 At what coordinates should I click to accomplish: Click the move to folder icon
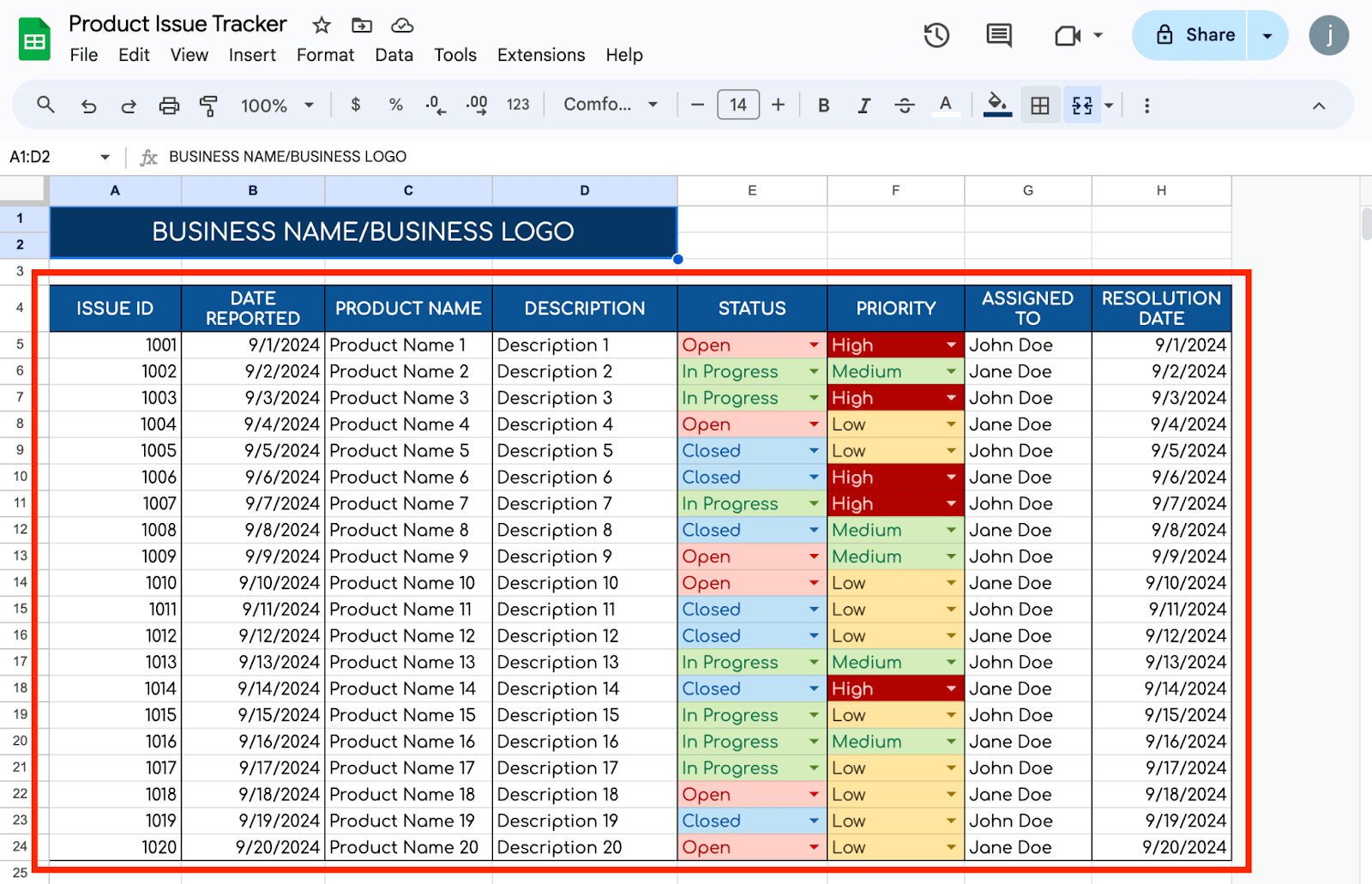click(362, 25)
